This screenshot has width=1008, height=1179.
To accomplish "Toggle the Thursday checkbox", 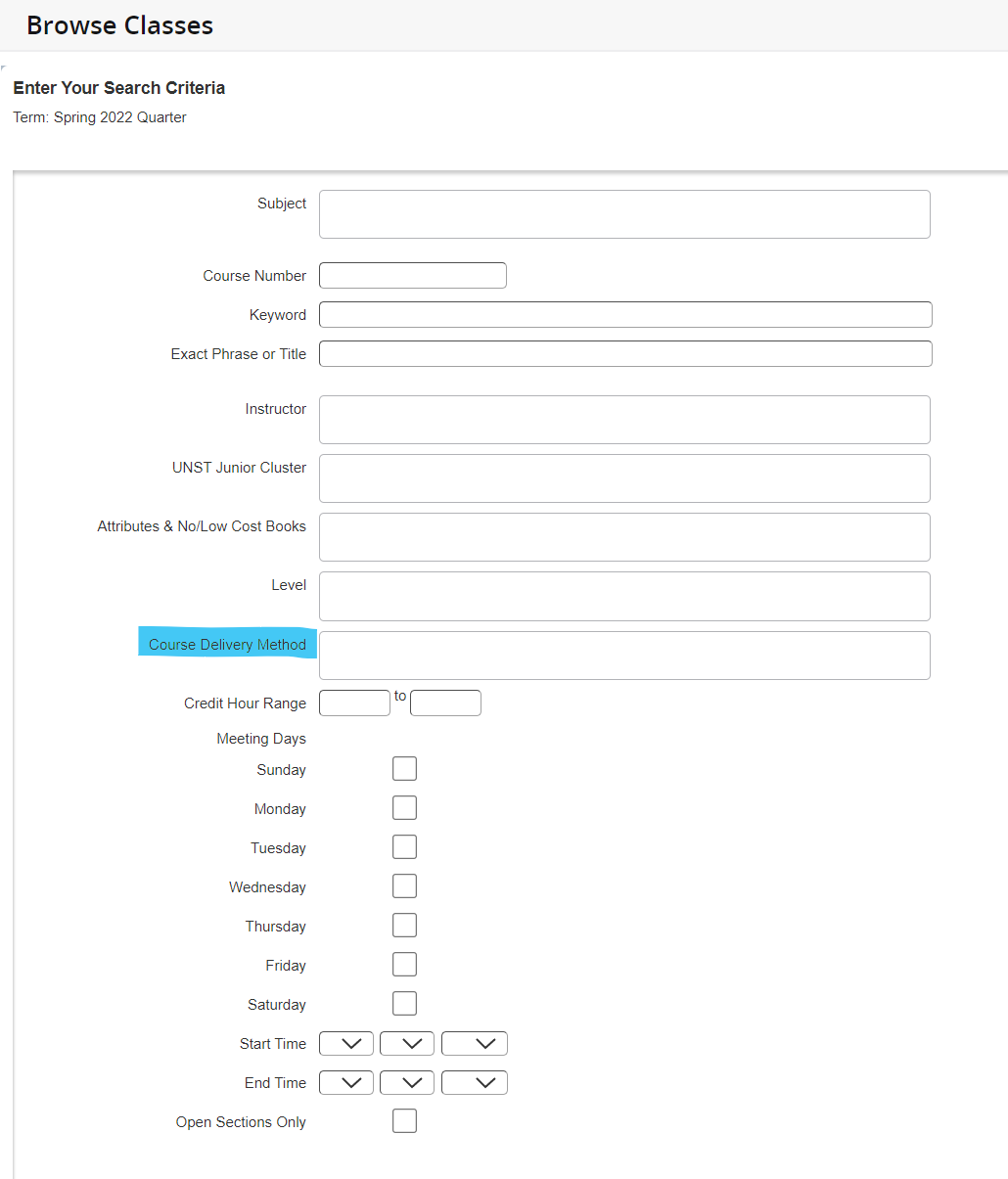I will pyautogui.click(x=404, y=925).
